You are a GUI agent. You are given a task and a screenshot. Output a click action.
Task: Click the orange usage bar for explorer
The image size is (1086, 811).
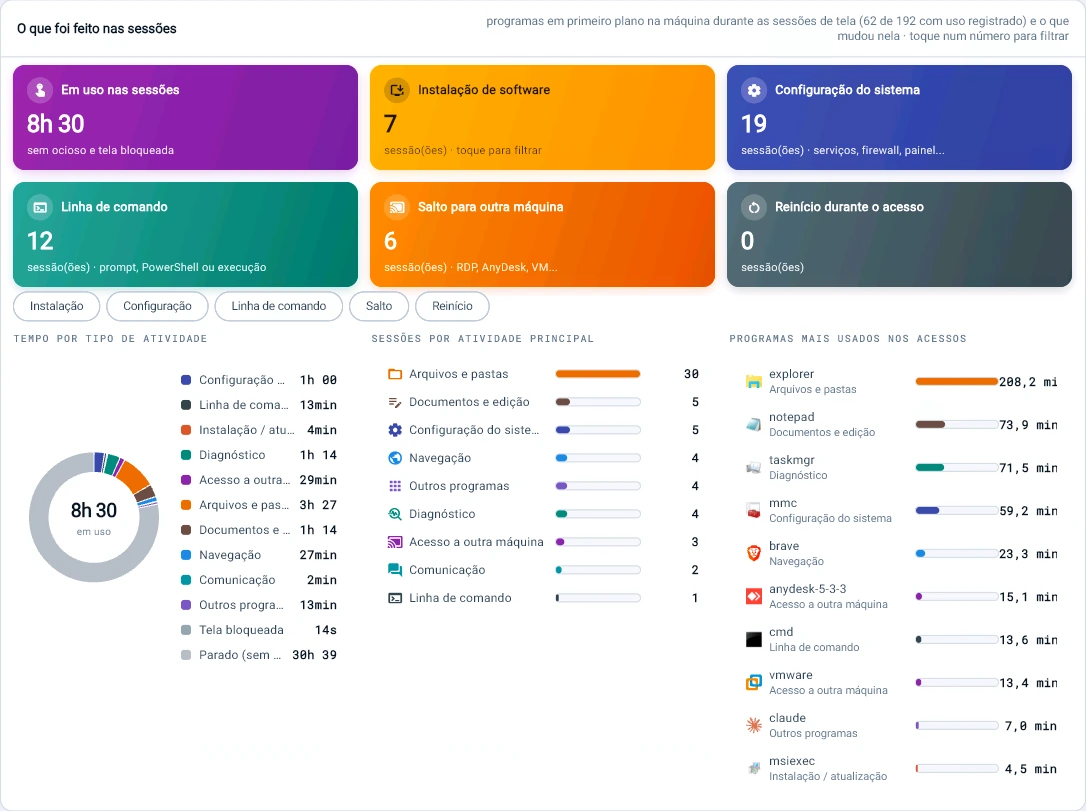point(956,382)
